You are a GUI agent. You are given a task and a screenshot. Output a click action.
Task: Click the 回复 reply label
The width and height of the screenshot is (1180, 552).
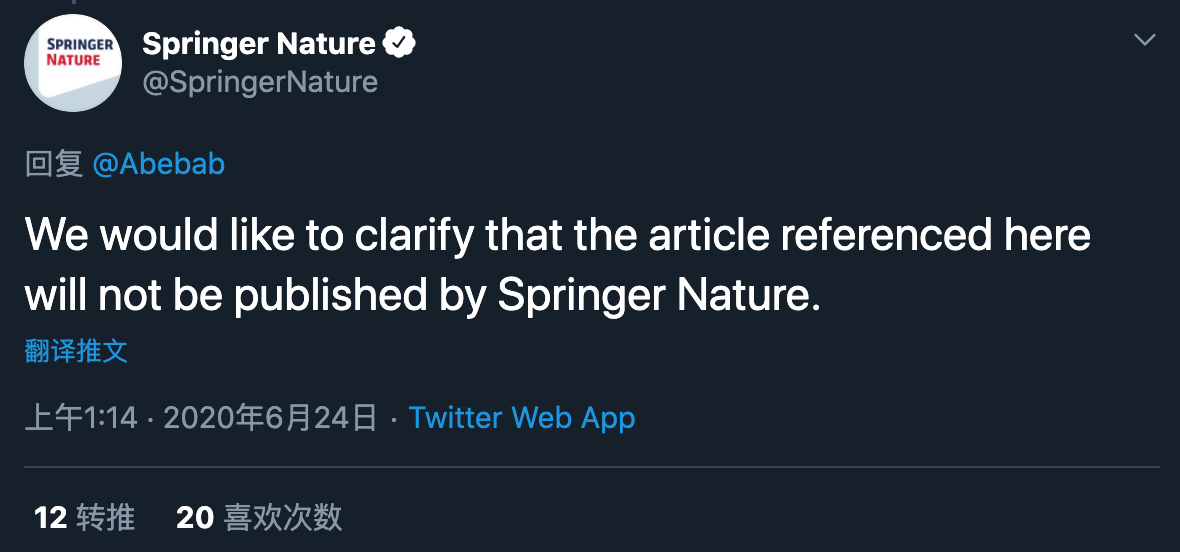click(x=53, y=164)
